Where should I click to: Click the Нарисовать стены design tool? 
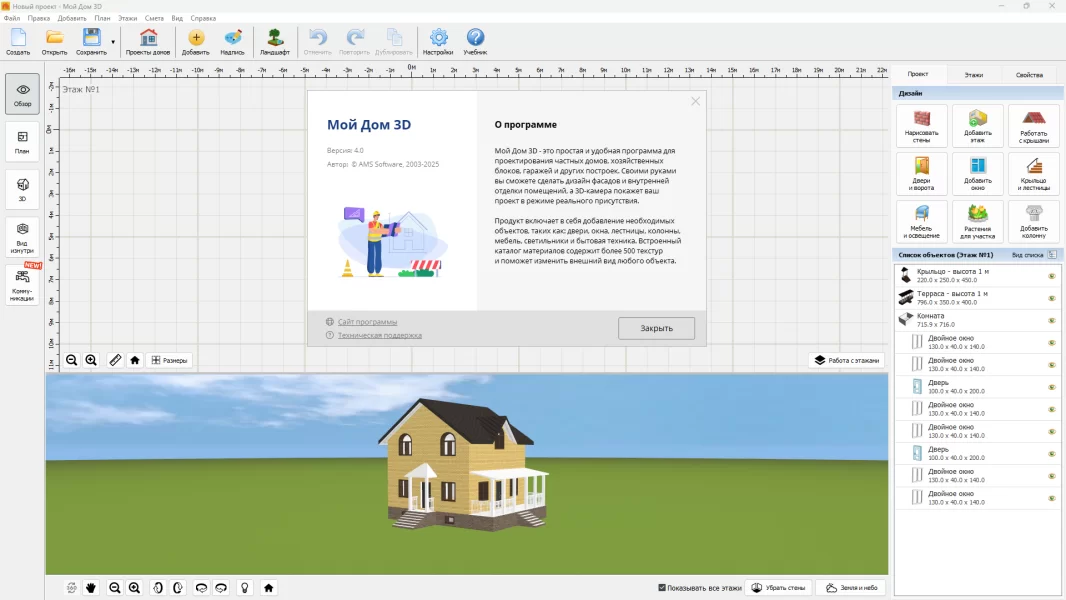(921, 126)
